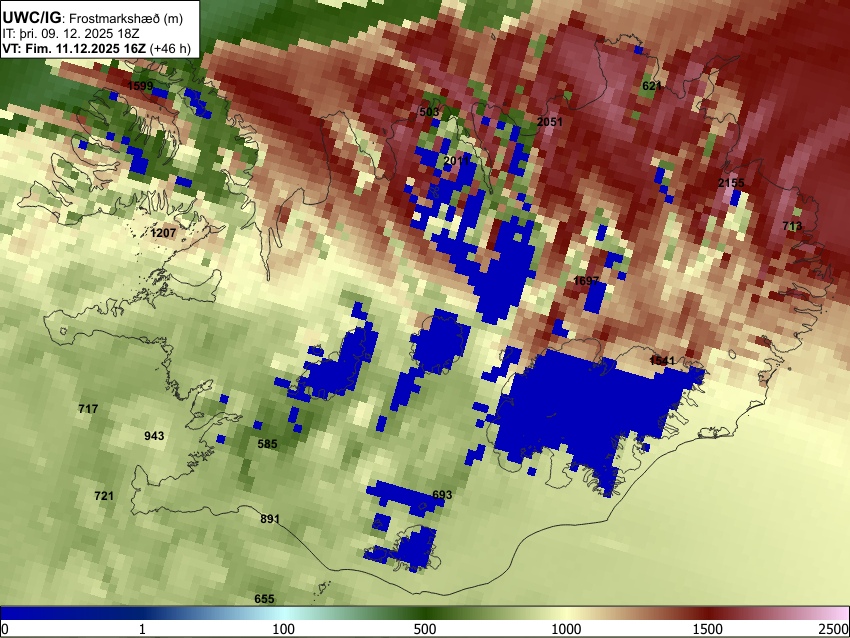
Task: Click the map value label 1697
Action: (x=586, y=280)
